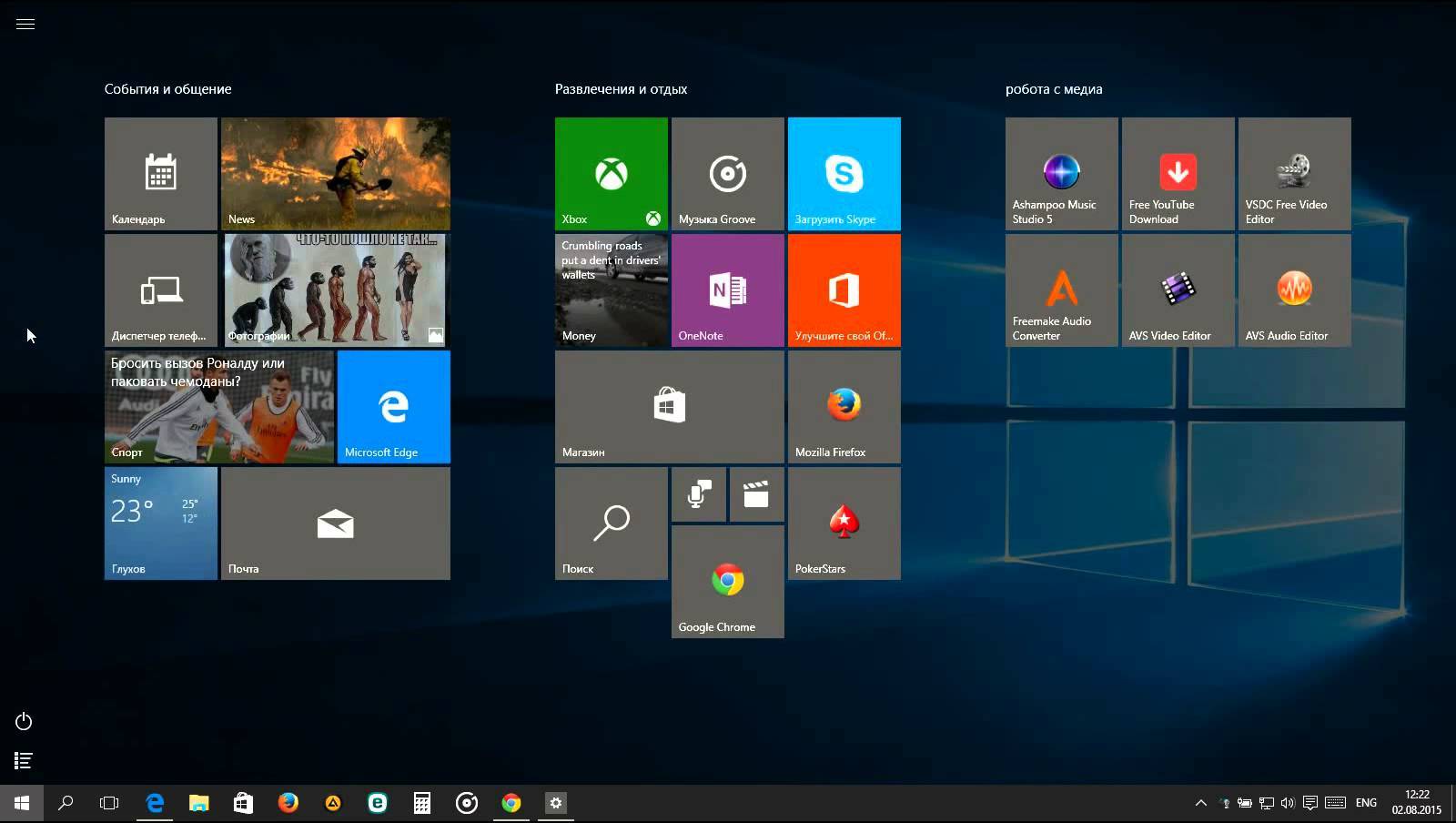Click the События и общение group title
The image size is (1456, 823).
click(x=167, y=89)
